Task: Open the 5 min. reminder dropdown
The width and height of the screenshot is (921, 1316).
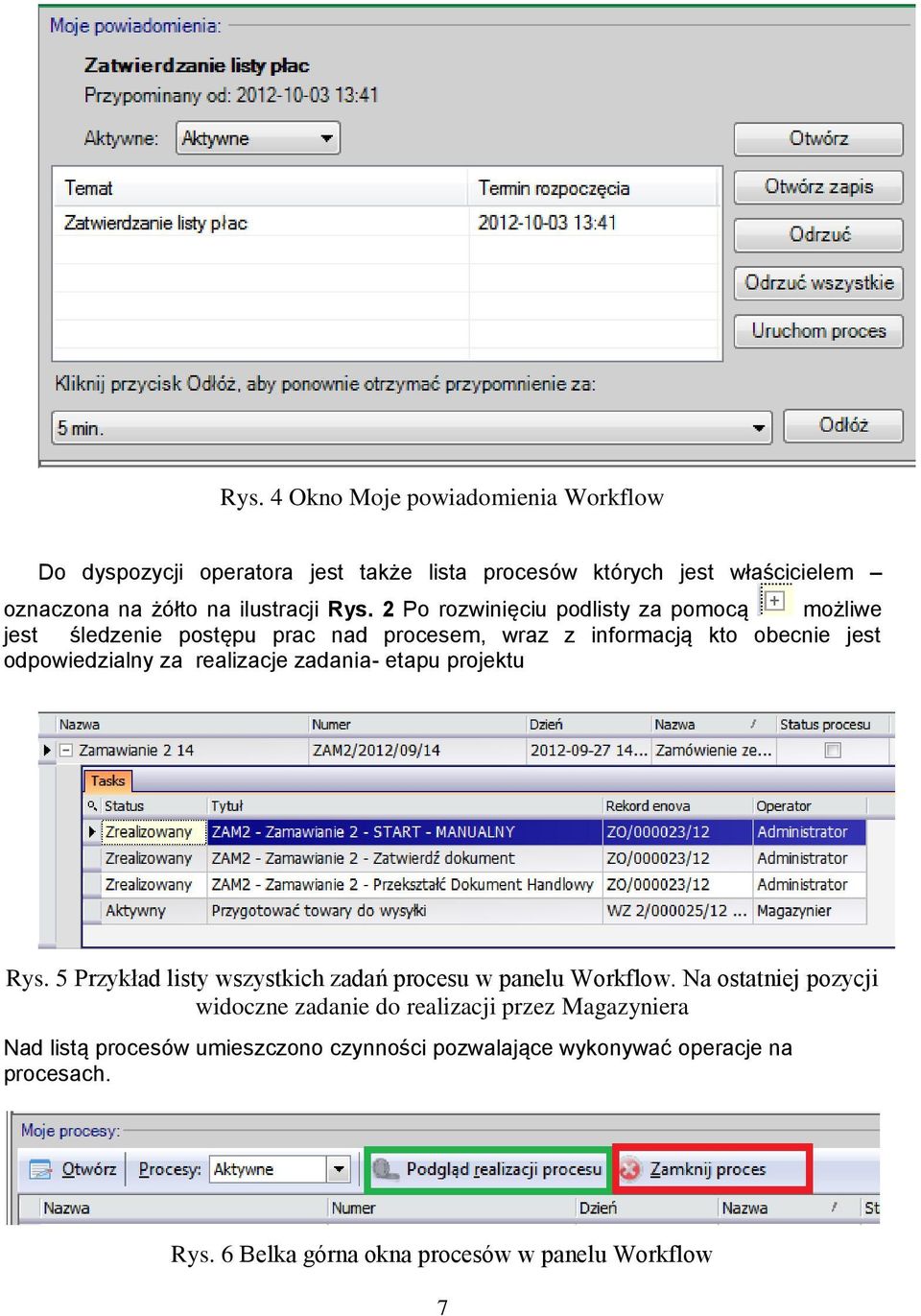Action: tap(412, 428)
